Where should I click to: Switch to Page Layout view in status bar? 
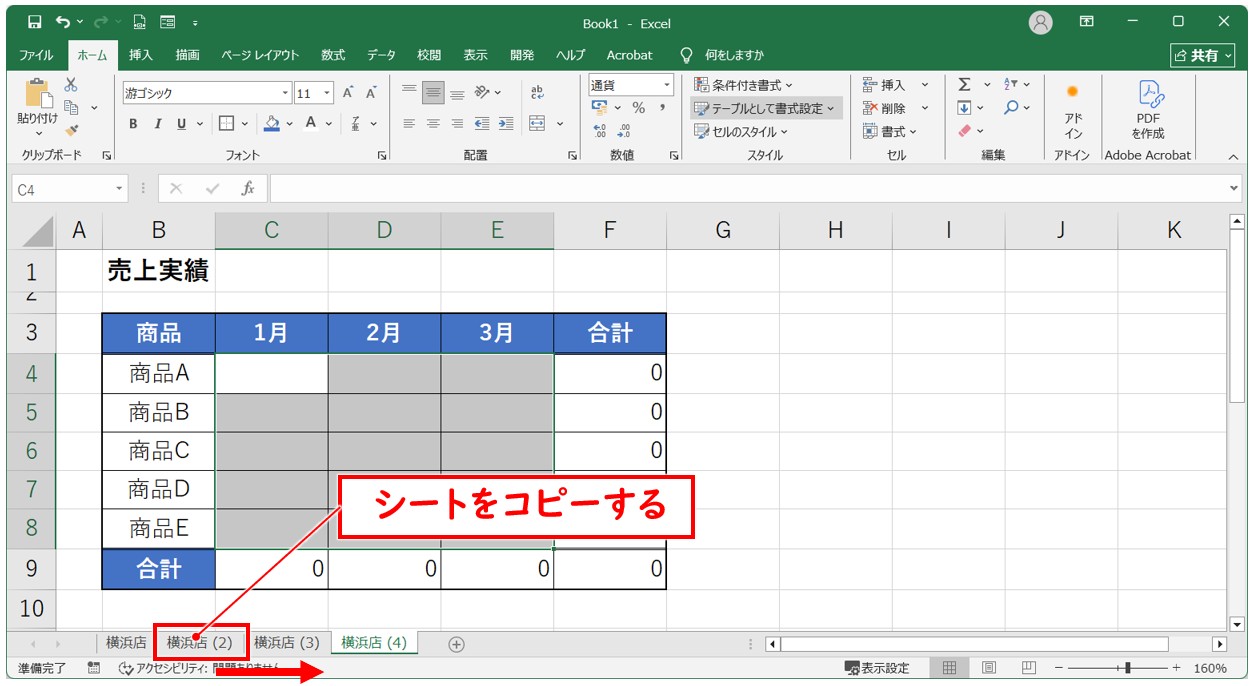point(988,668)
